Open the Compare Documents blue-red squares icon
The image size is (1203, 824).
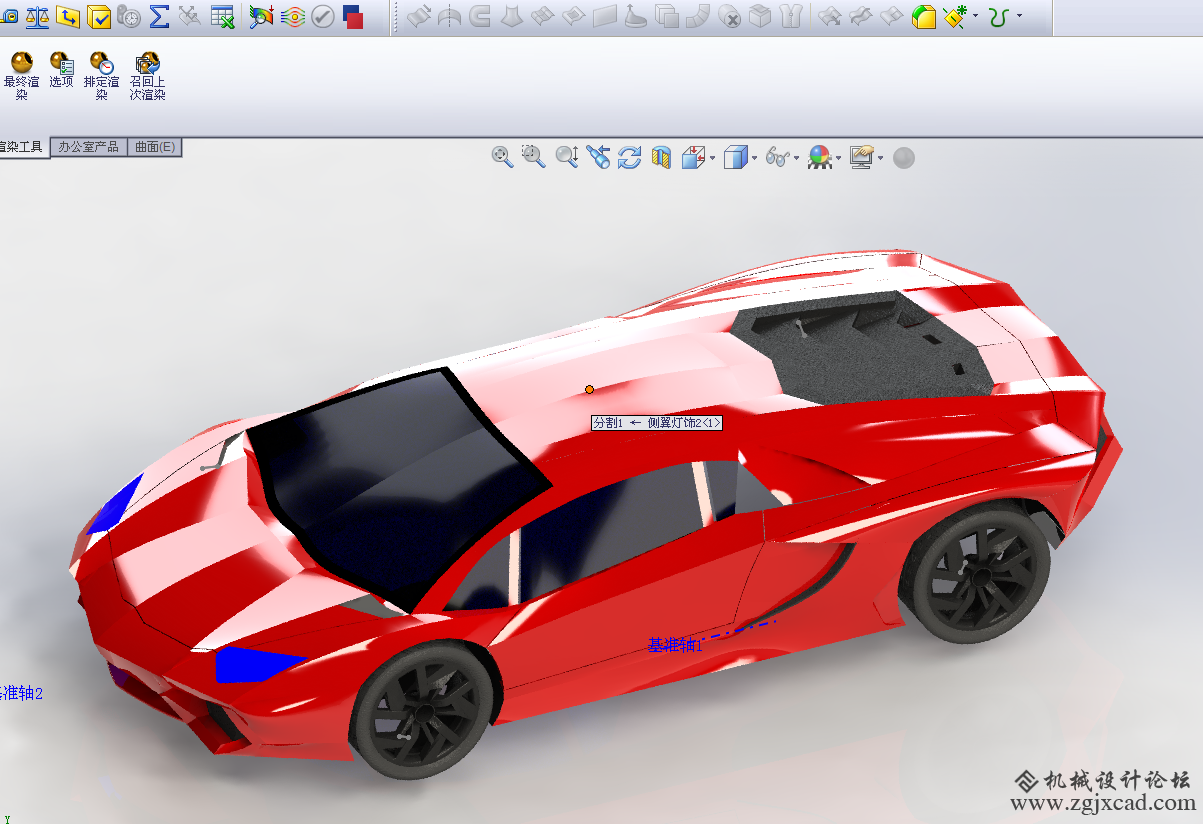tap(353, 16)
